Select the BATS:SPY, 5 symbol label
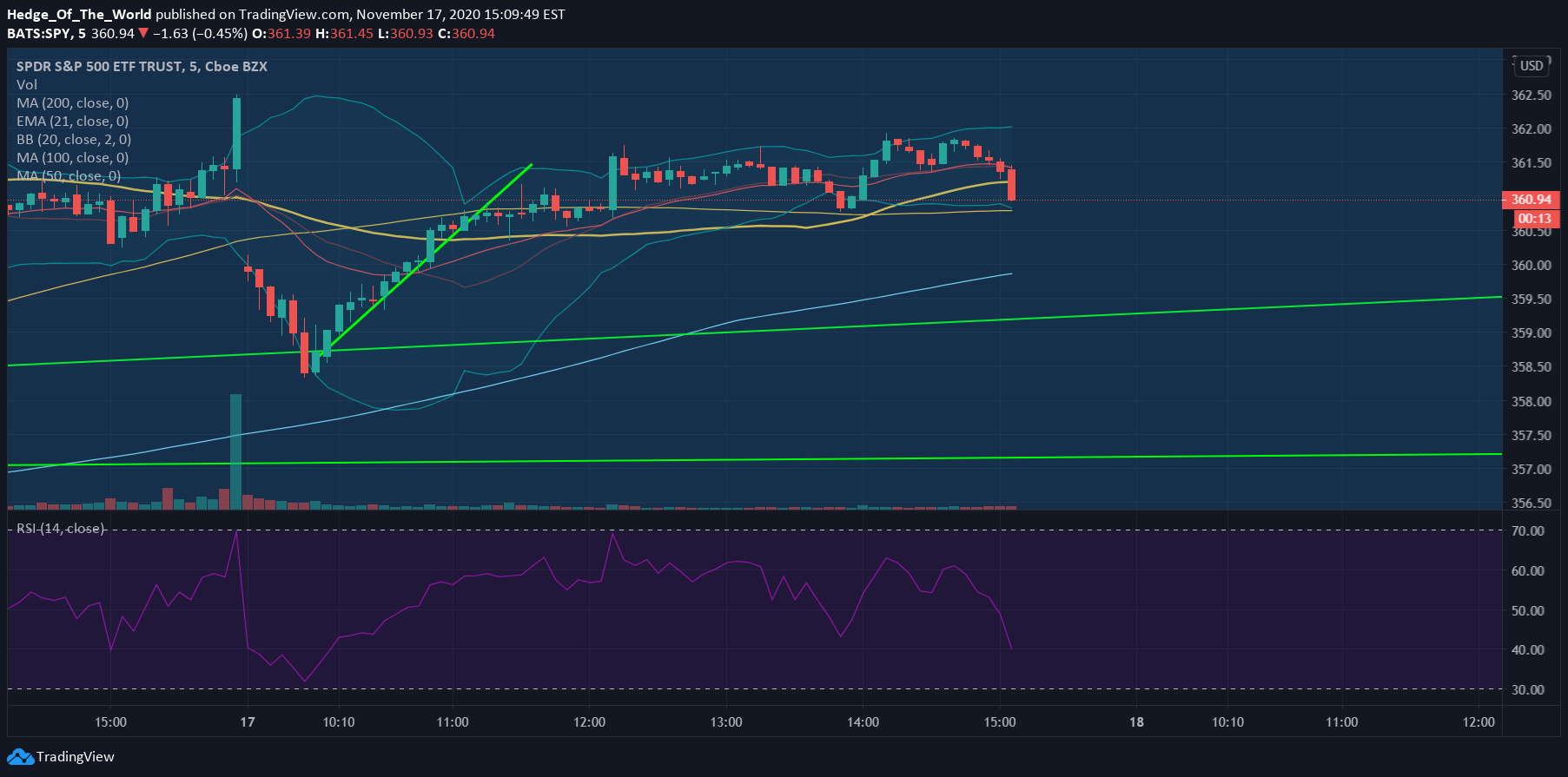Image resolution: width=1568 pixels, height=777 pixels. (46, 34)
